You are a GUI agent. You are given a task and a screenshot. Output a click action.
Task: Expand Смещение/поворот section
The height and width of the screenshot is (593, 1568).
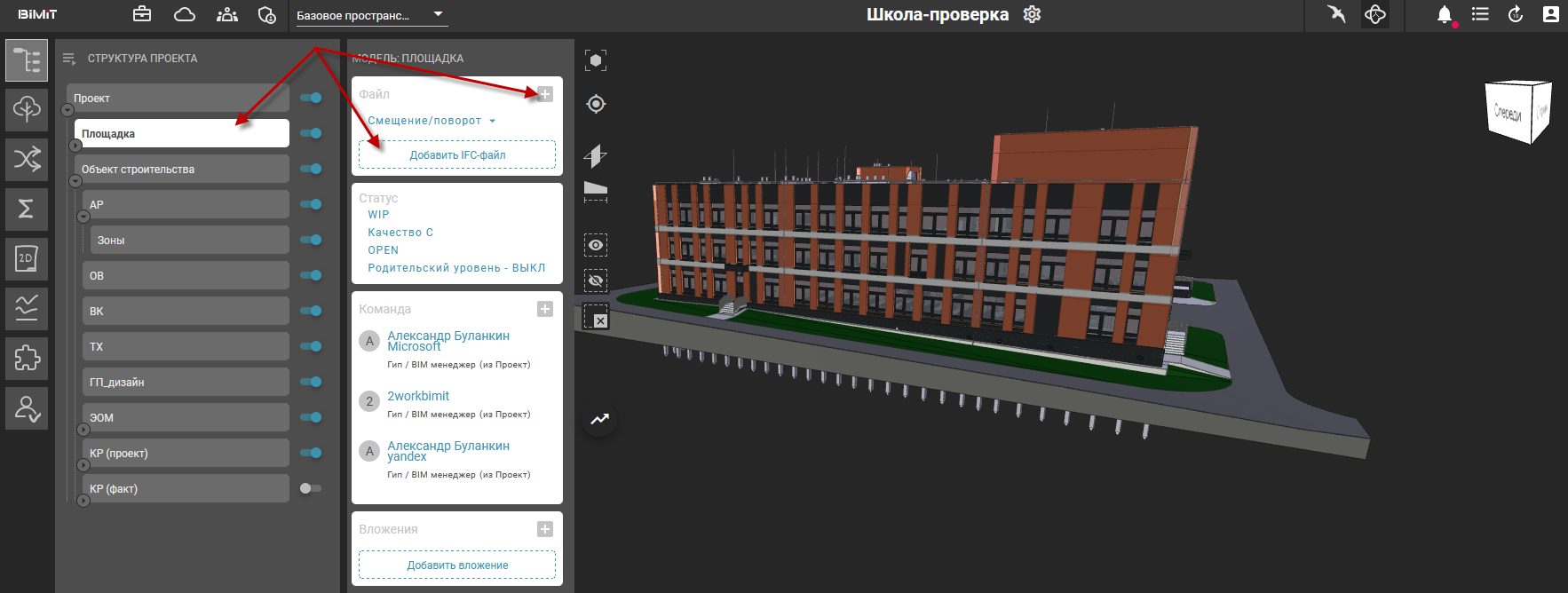[432, 121]
